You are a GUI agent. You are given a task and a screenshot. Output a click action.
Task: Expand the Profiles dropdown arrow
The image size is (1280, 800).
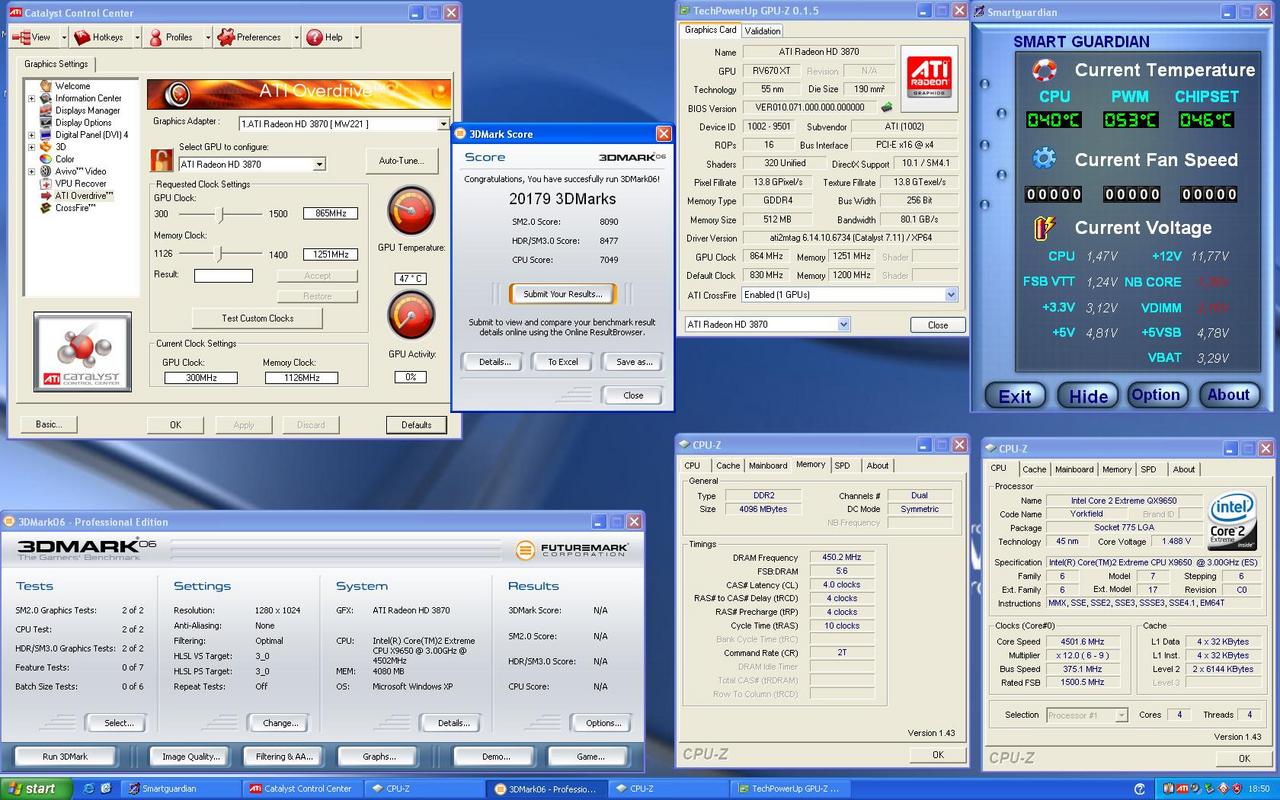click(207, 37)
